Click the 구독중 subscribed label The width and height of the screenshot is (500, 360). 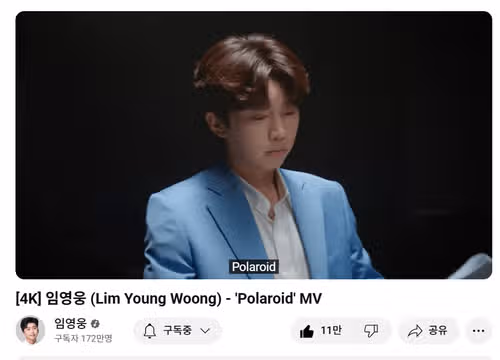[x=177, y=330]
